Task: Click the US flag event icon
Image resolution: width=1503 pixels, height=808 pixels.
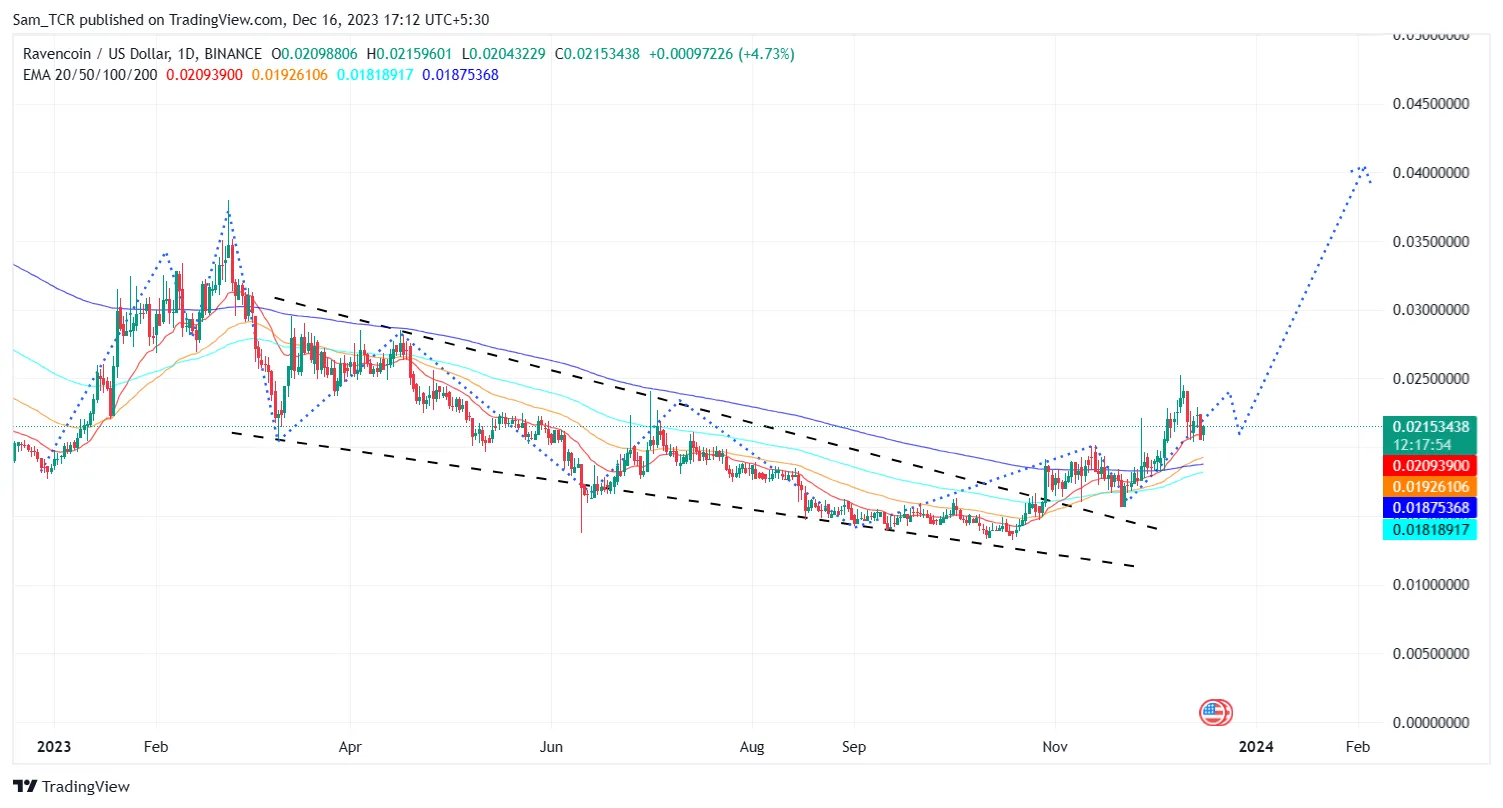Action: tap(1215, 712)
